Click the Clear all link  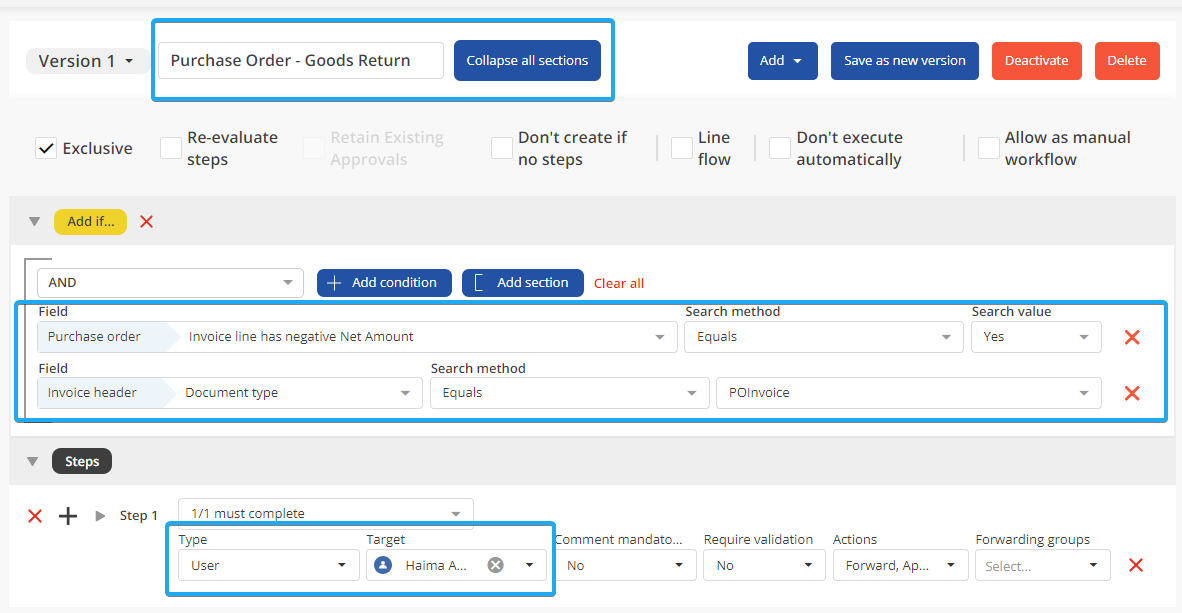(619, 283)
